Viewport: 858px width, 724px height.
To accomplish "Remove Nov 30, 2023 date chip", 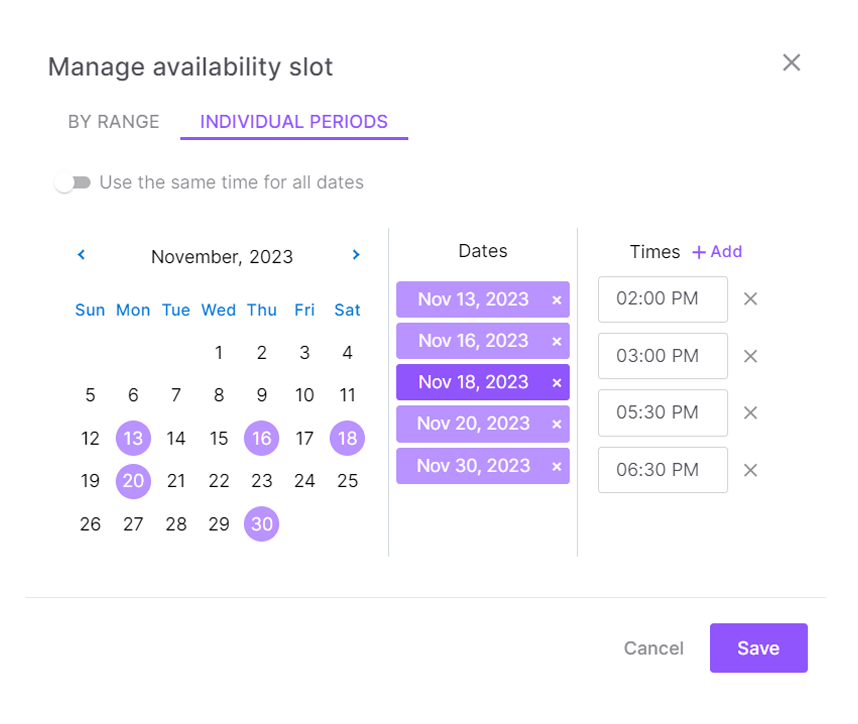I will (x=557, y=467).
